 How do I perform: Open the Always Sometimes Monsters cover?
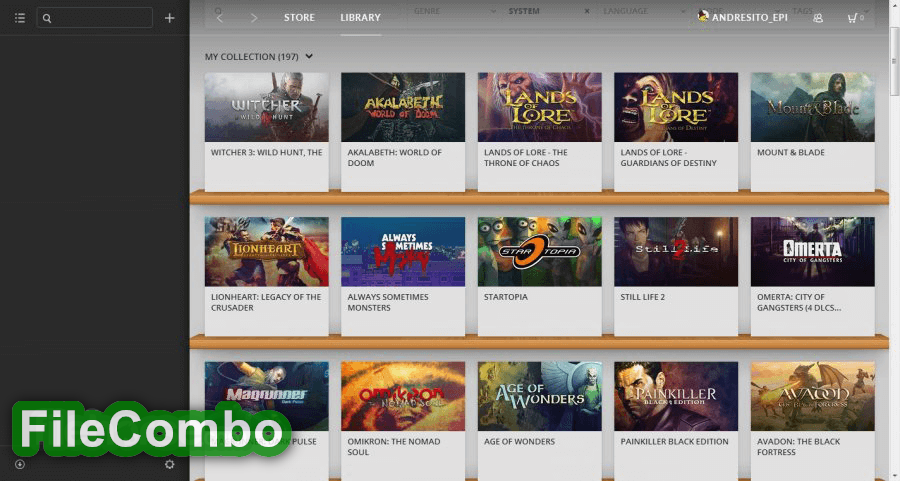[403, 251]
